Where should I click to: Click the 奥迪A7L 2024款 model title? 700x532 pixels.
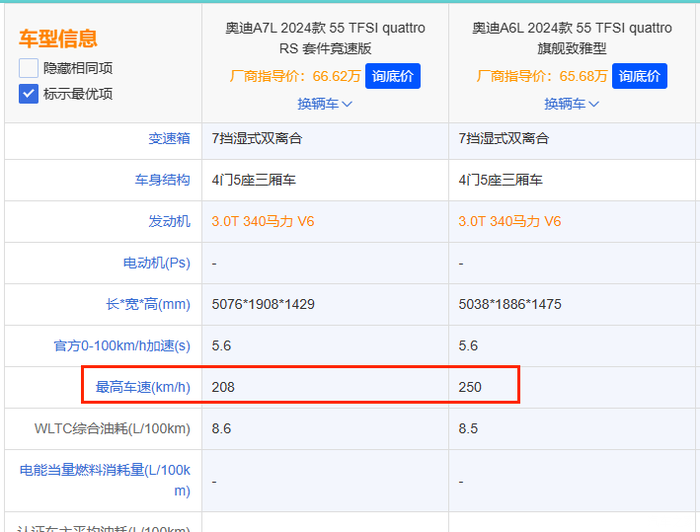[x=325, y=38]
